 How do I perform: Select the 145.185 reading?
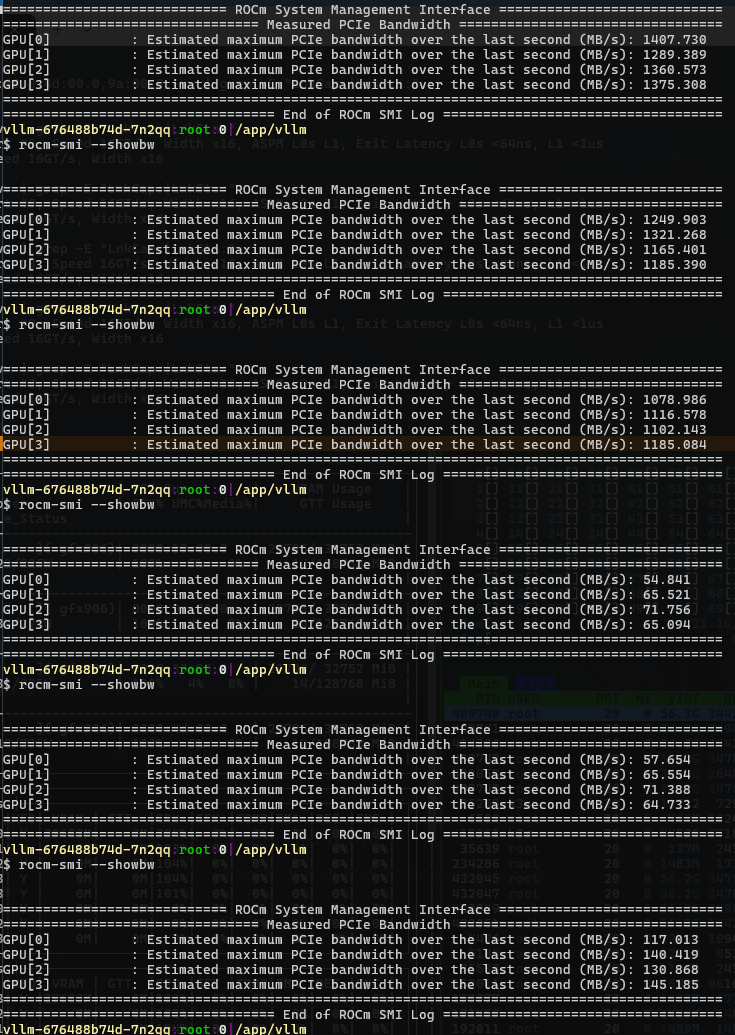tap(670, 985)
